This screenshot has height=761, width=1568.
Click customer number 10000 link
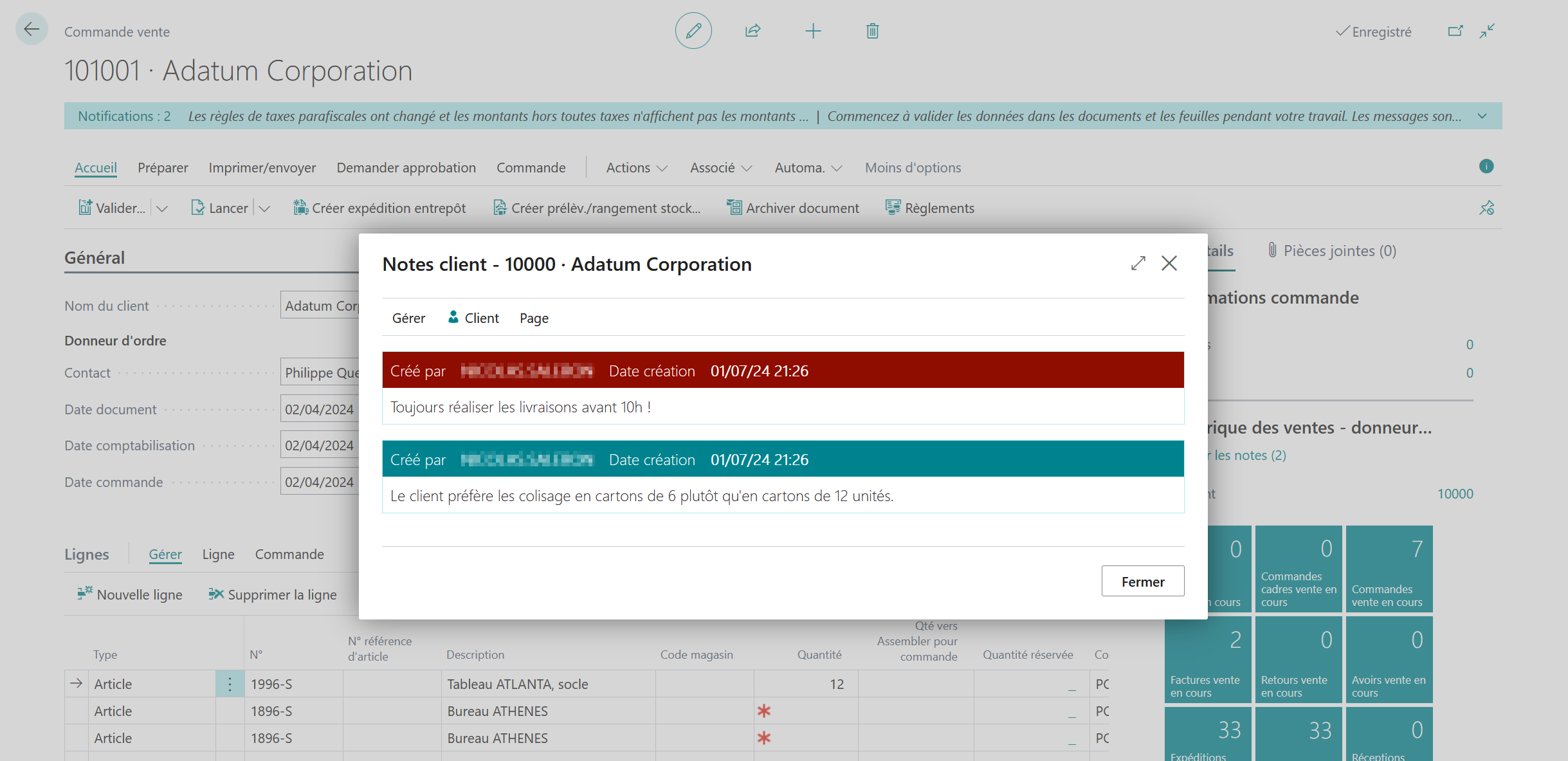[1455, 494]
